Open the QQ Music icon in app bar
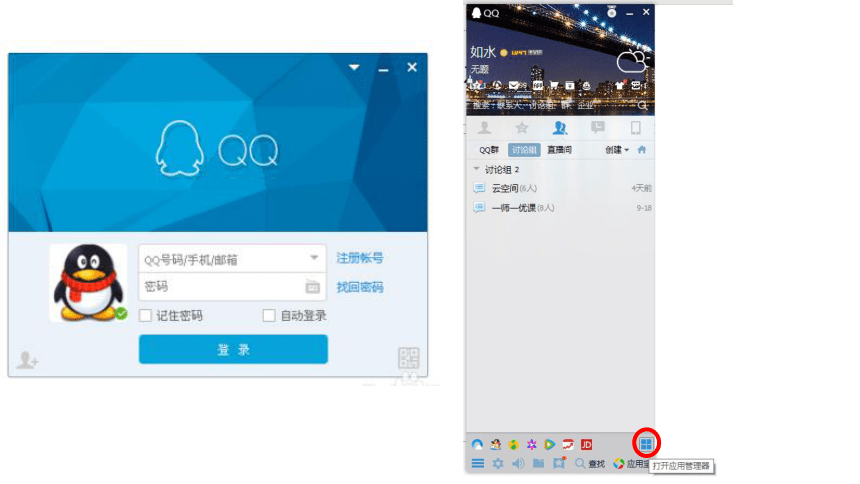The image size is (860, 484). click(x=513, y=444)
